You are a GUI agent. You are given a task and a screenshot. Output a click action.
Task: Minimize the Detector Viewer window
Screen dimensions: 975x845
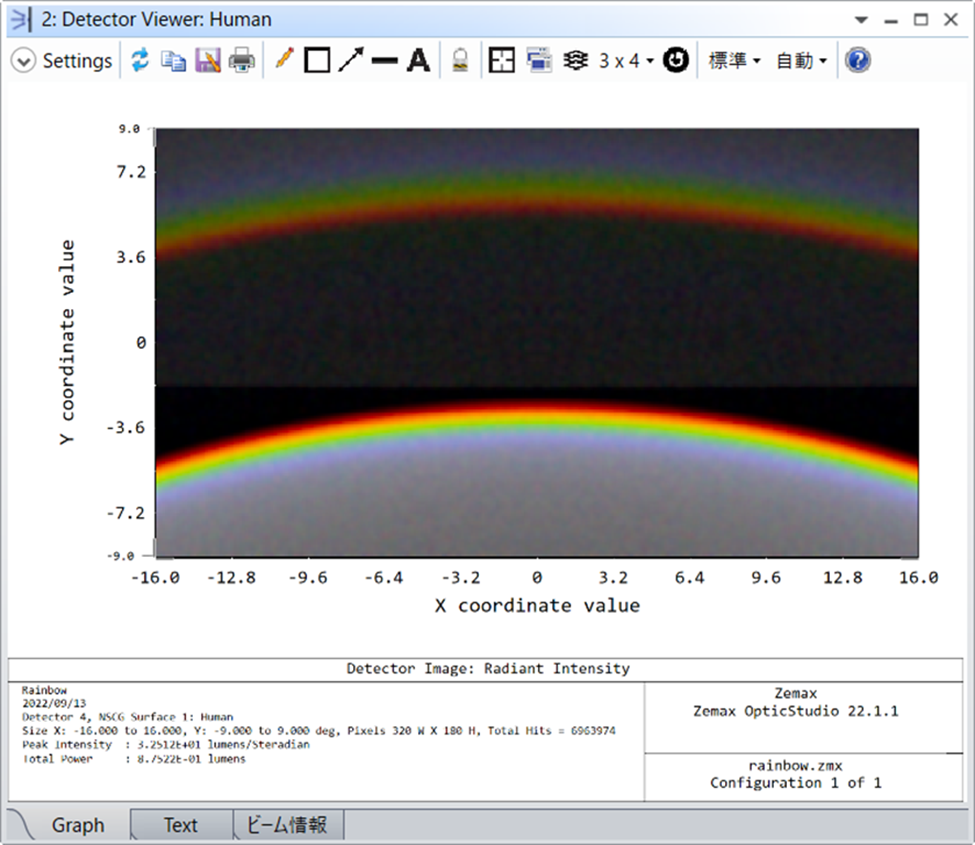click(x=891, y=22)
